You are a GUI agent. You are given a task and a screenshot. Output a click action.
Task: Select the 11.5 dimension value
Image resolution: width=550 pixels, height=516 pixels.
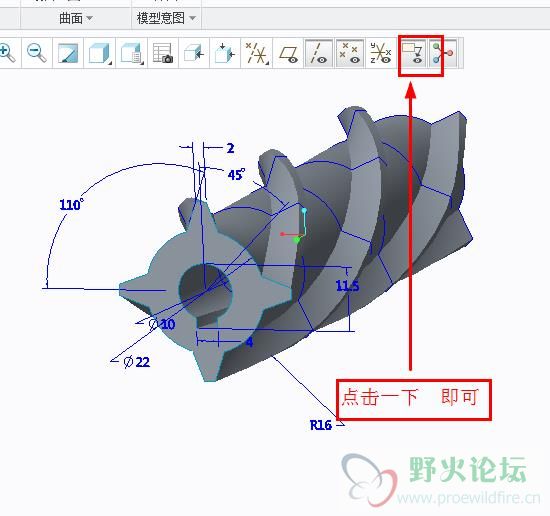click(347, 286)
